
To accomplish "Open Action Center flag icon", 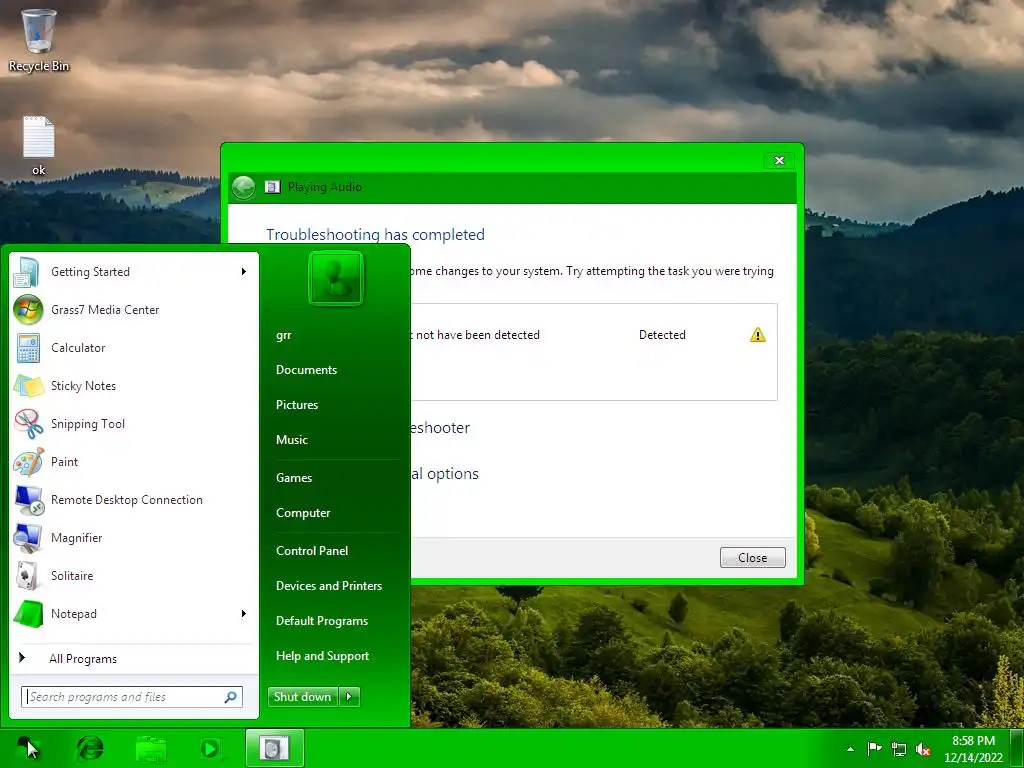I will pos(874,749).
